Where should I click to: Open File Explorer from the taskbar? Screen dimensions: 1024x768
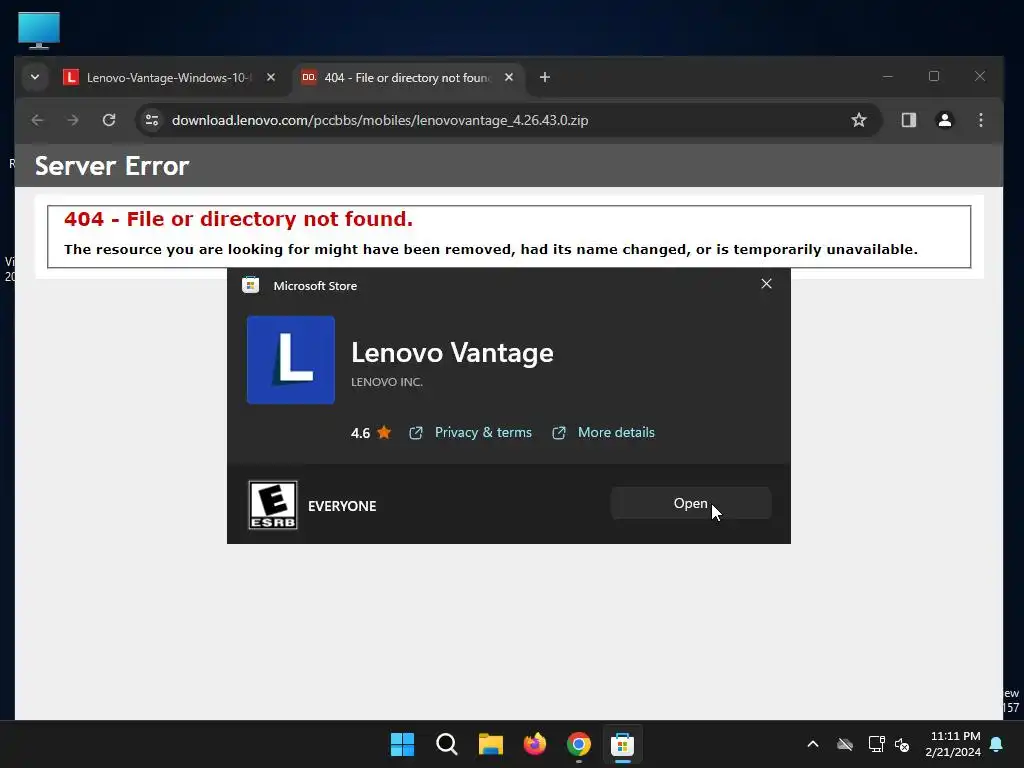(x=490, y=744)
